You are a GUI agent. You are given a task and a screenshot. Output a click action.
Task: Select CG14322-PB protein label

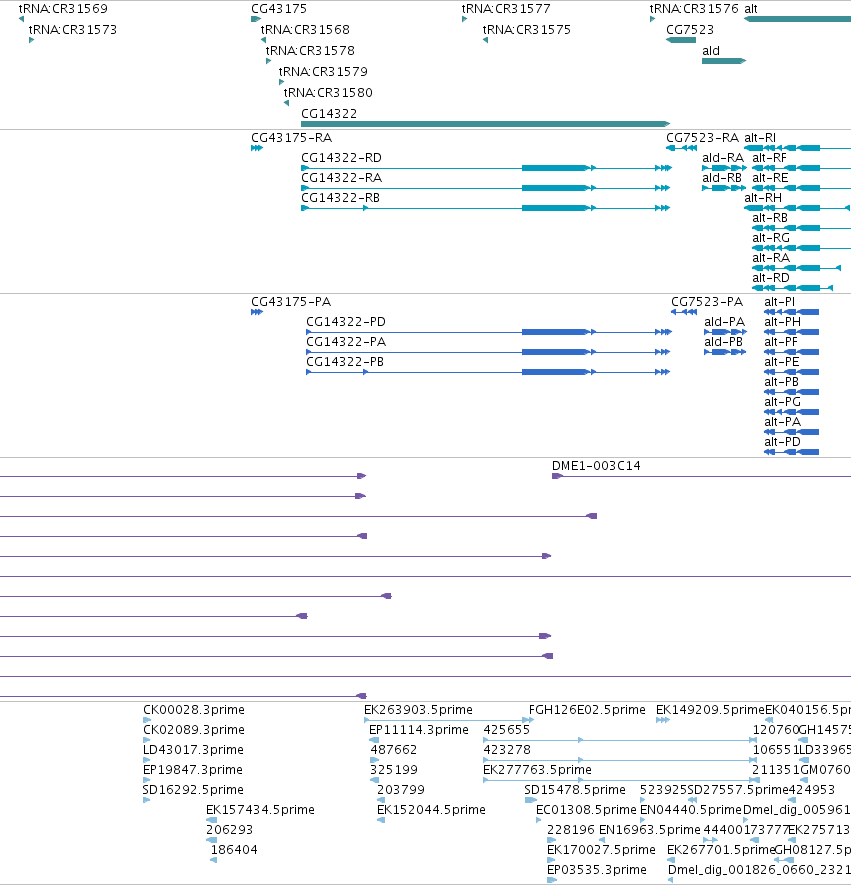(x=345, y=362)
